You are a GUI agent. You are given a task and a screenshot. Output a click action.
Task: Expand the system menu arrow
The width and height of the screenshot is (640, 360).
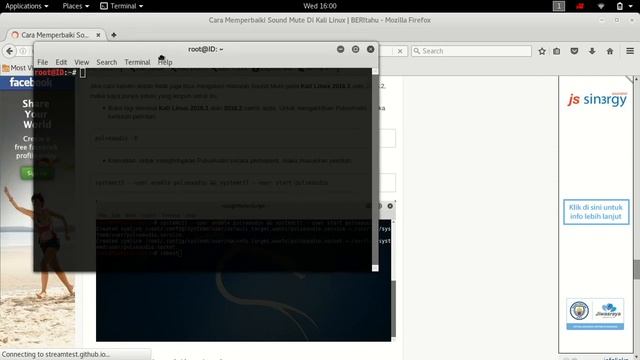pos(631,6)
